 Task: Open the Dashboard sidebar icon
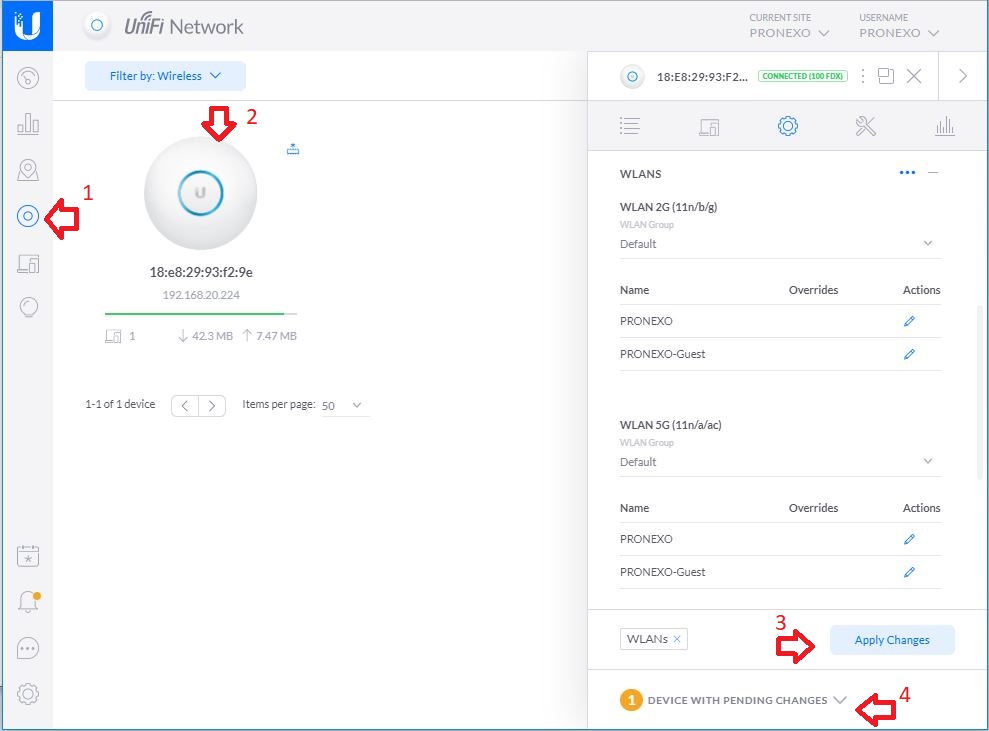[x=28, y=78]
